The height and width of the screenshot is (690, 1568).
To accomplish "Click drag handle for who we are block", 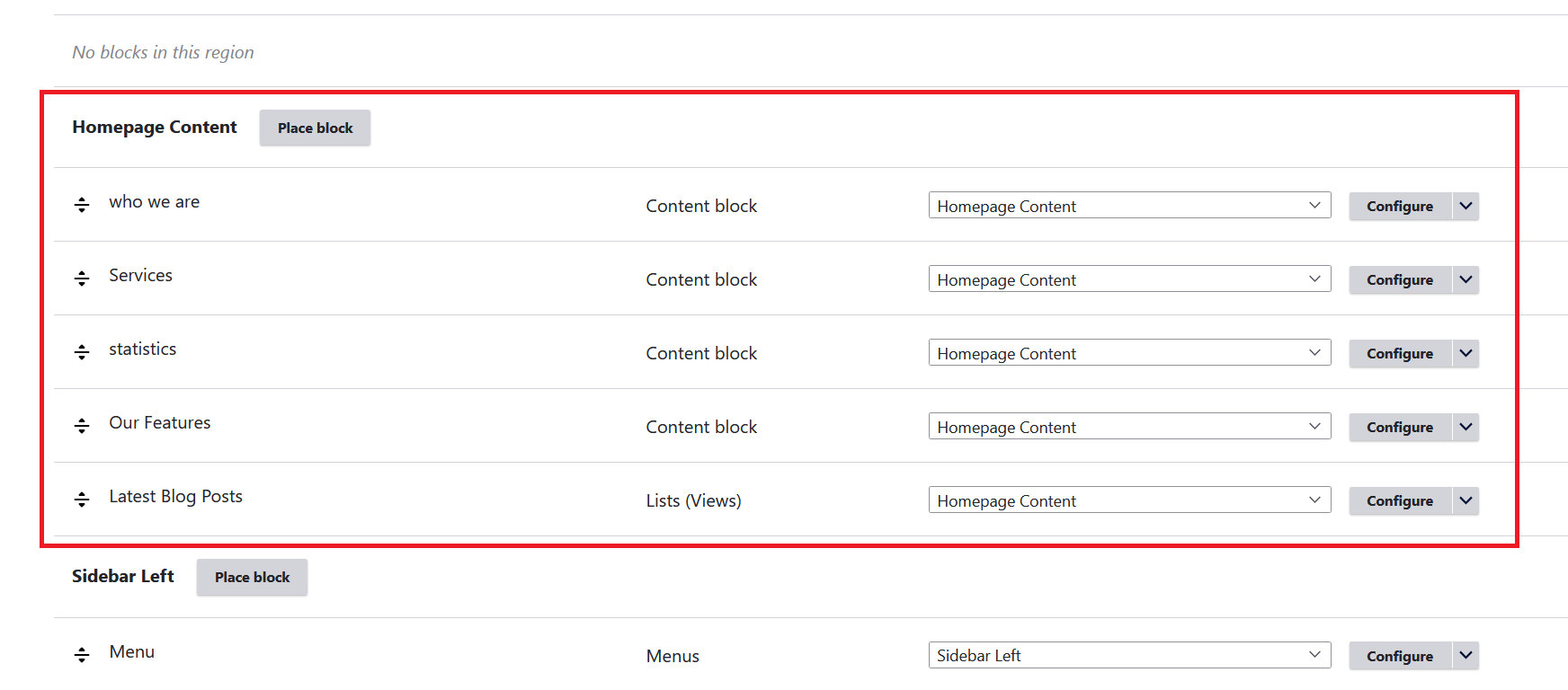I will click(82, 205).
